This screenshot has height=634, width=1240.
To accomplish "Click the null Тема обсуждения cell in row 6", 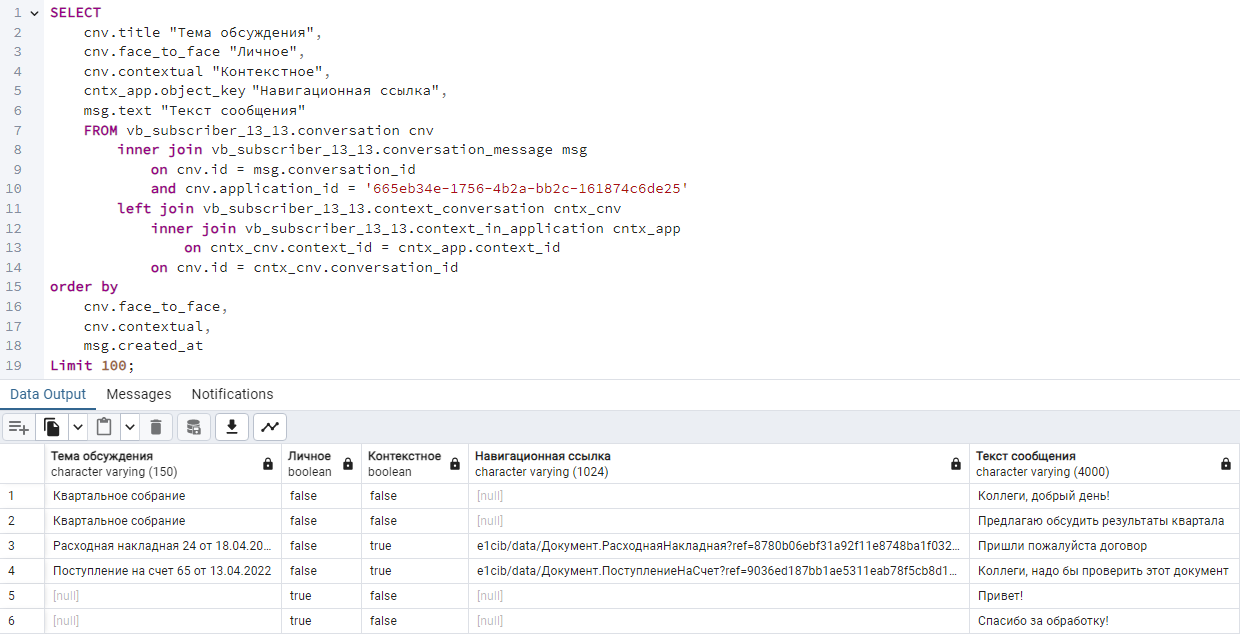I will pos(163,621).
